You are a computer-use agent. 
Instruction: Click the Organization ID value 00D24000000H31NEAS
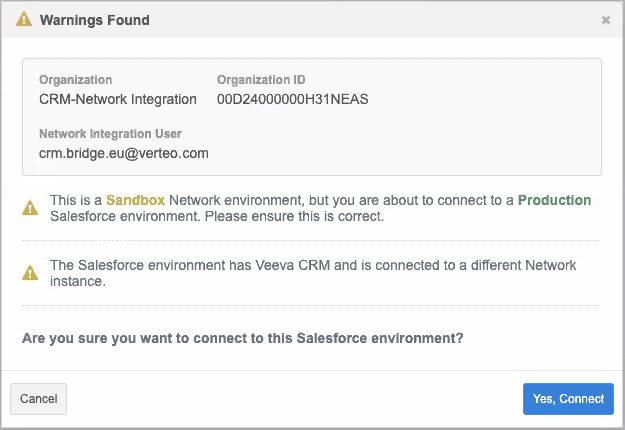[x=293, y=99]
